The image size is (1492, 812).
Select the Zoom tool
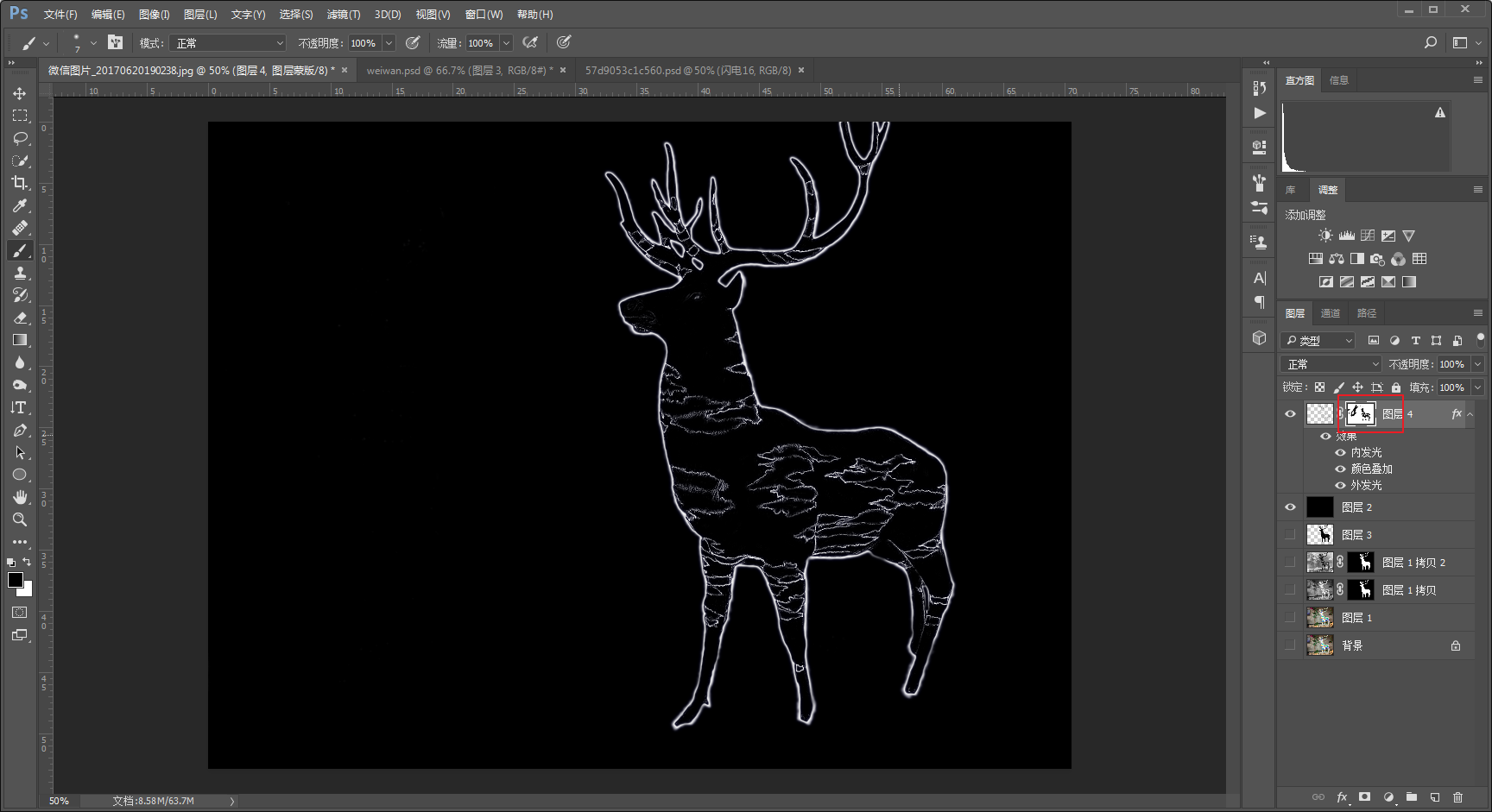(19, 519)
